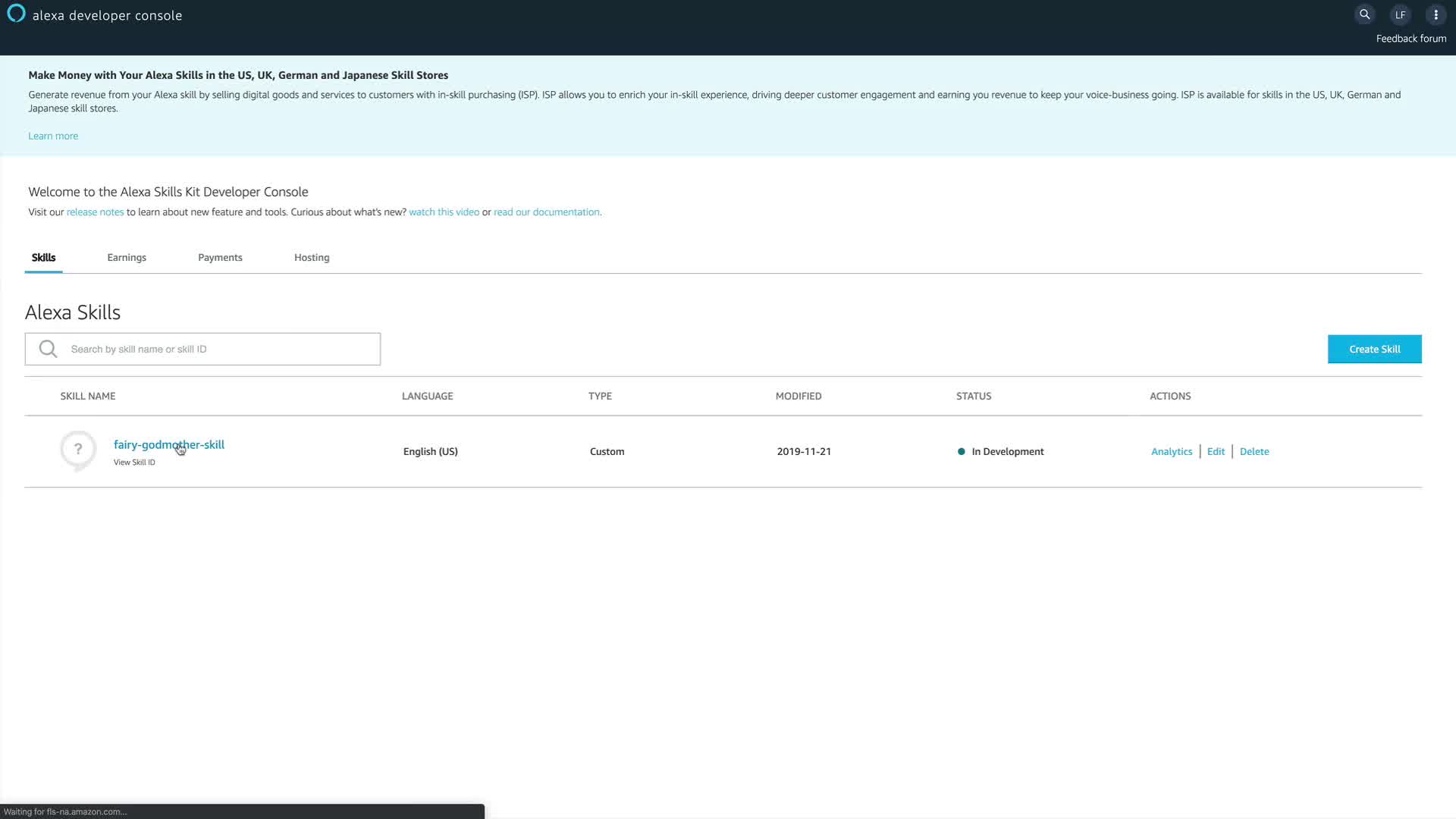This screenshot has height=819, width=1456.
Task: Focus the search by skill name field
Action: 220,349
